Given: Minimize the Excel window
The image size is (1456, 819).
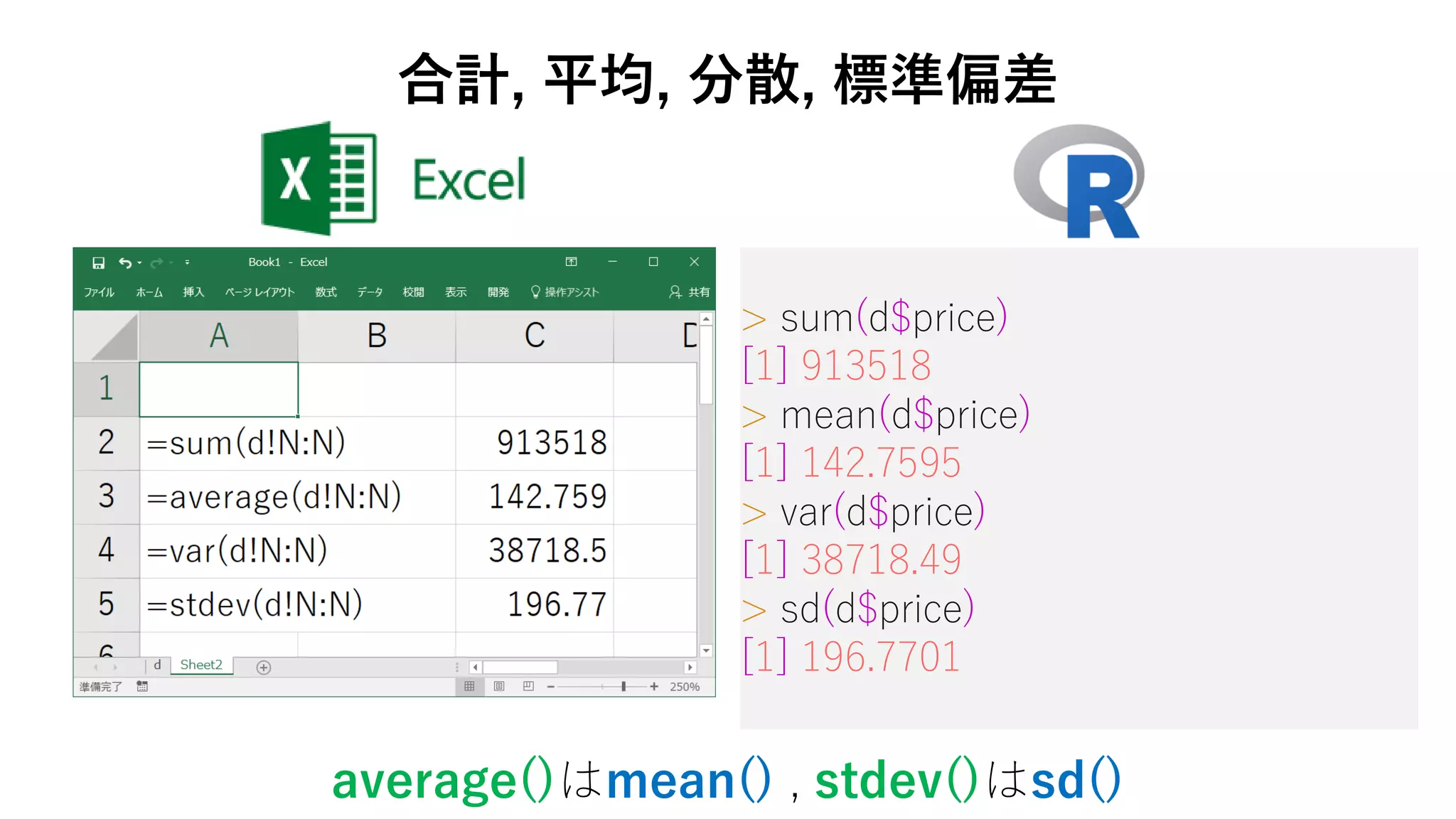Looking at the screenshot, I should point(612,262).
